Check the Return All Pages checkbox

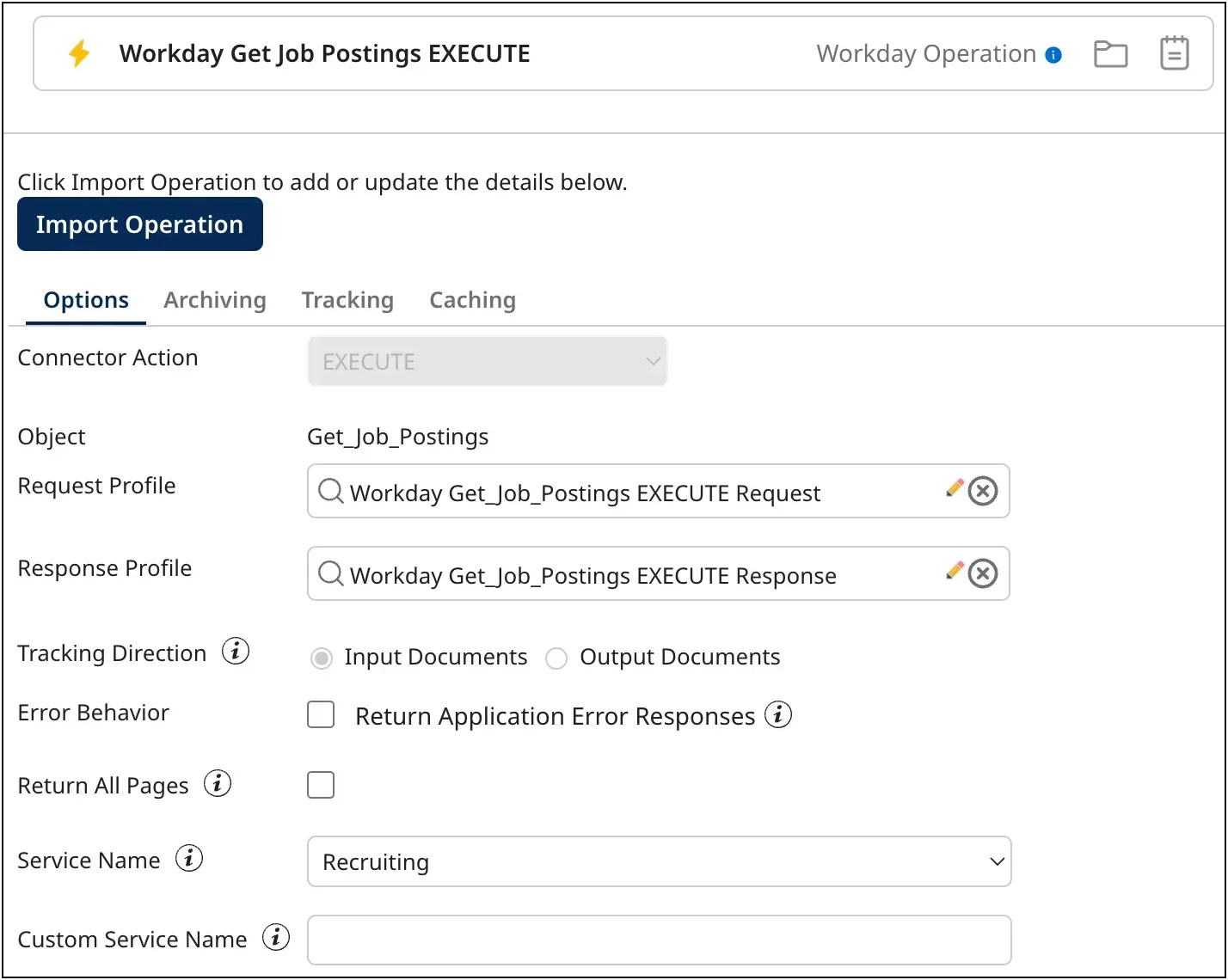(x=320, y=784)
